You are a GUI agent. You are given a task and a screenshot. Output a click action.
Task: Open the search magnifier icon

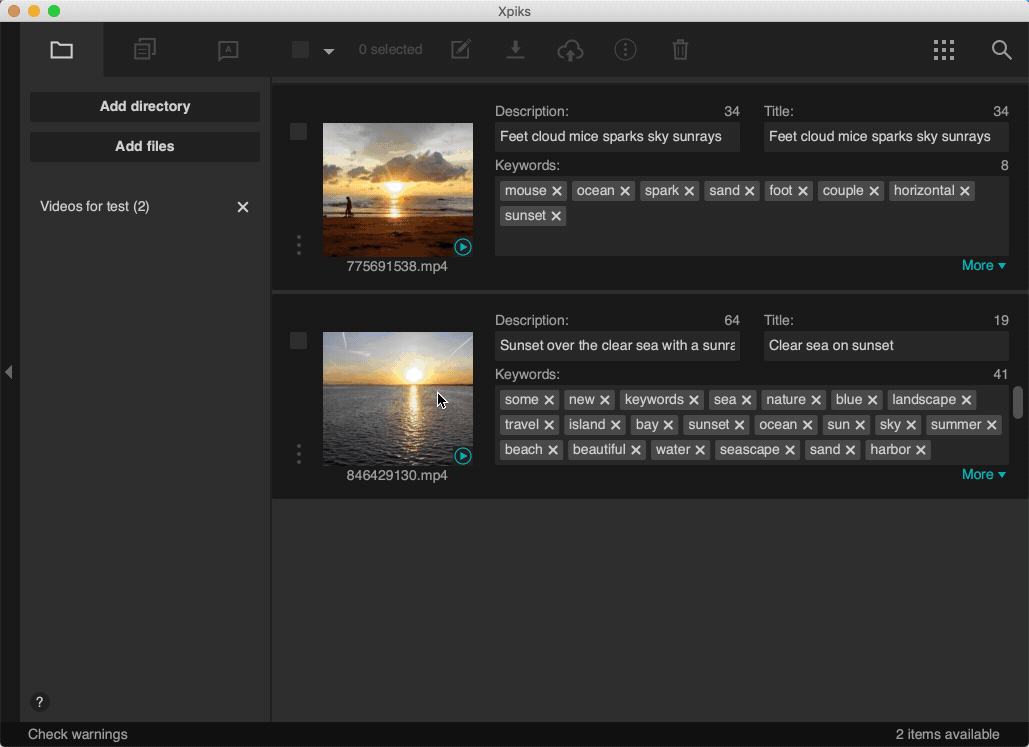click(1001, 50)
